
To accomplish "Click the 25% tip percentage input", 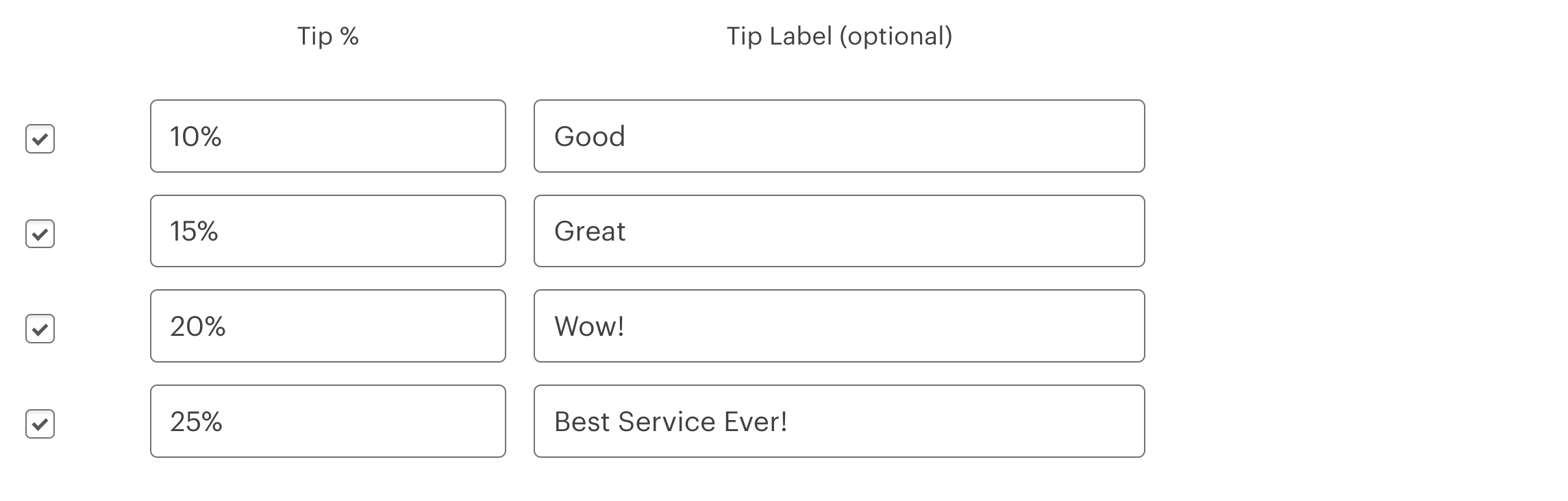I will pyautogui.click(x=328, y=421).
